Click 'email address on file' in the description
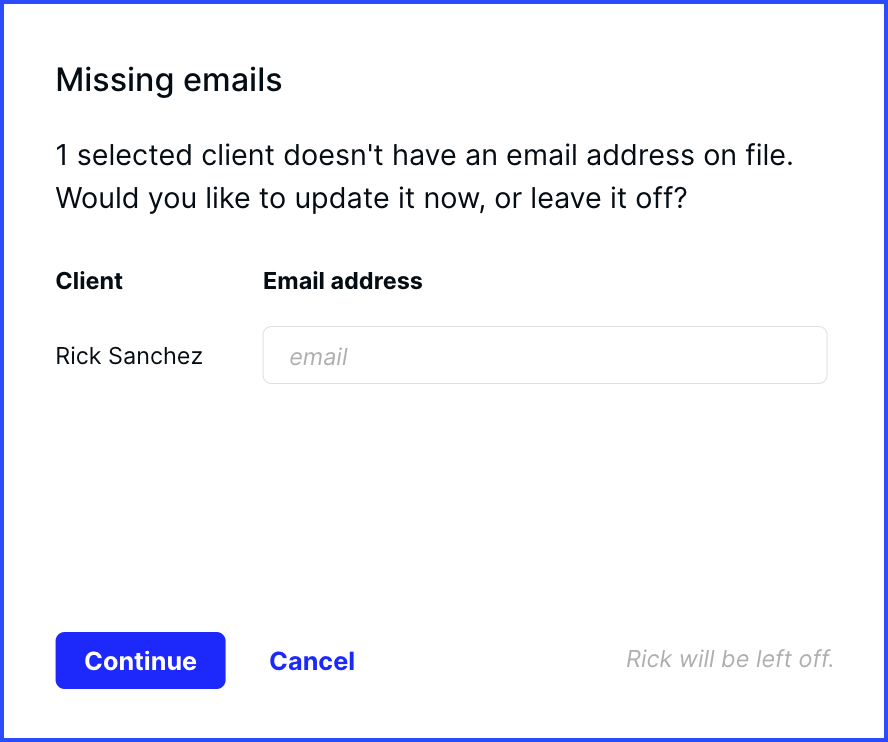 650,155
